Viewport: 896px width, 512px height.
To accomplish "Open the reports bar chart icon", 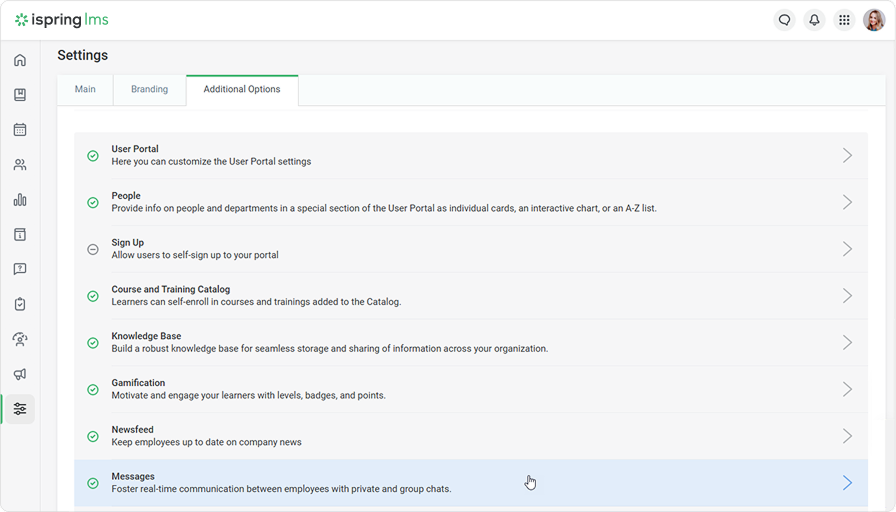I will tap(20, 200).
